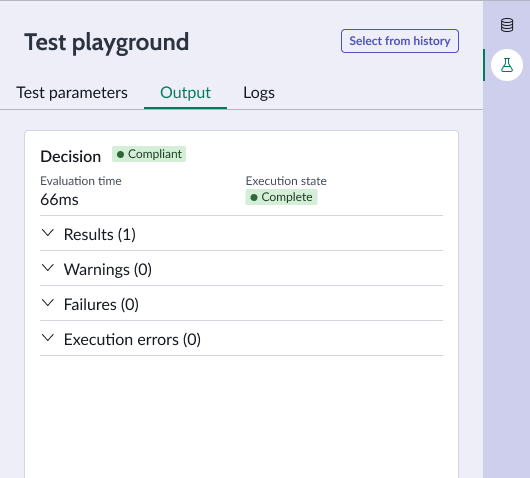Switch to the Logs tab
530x478 pixels.
point(259,93)
